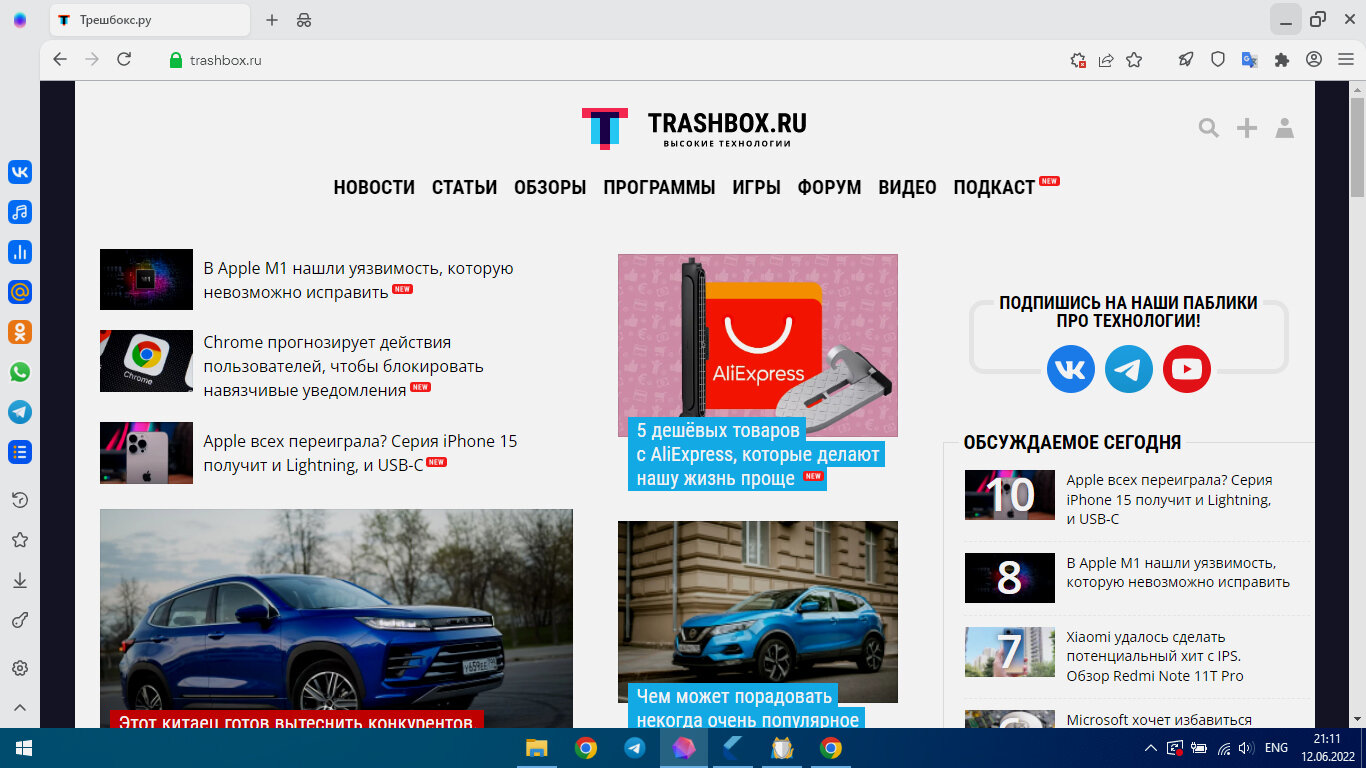Image resolution: width=1366 pixels, height=768 pixels.
Task: Switch ENG keyboard language in tray
Action: point(1276,748)
